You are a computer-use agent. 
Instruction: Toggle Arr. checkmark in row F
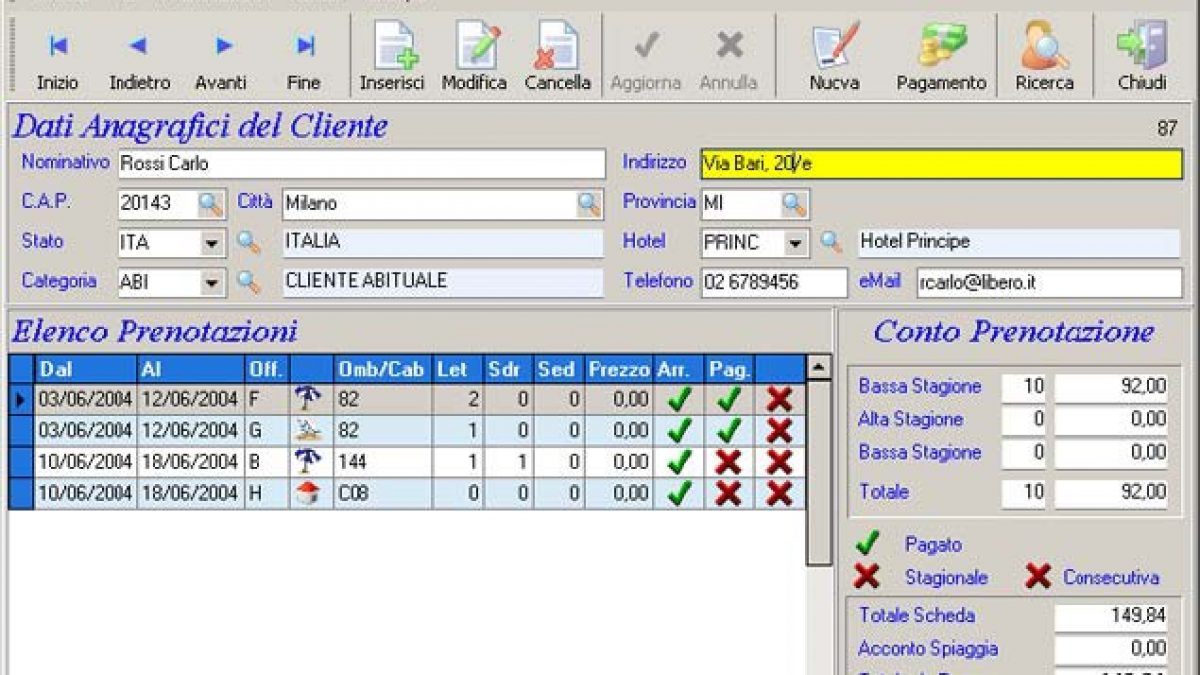[680, 400]
